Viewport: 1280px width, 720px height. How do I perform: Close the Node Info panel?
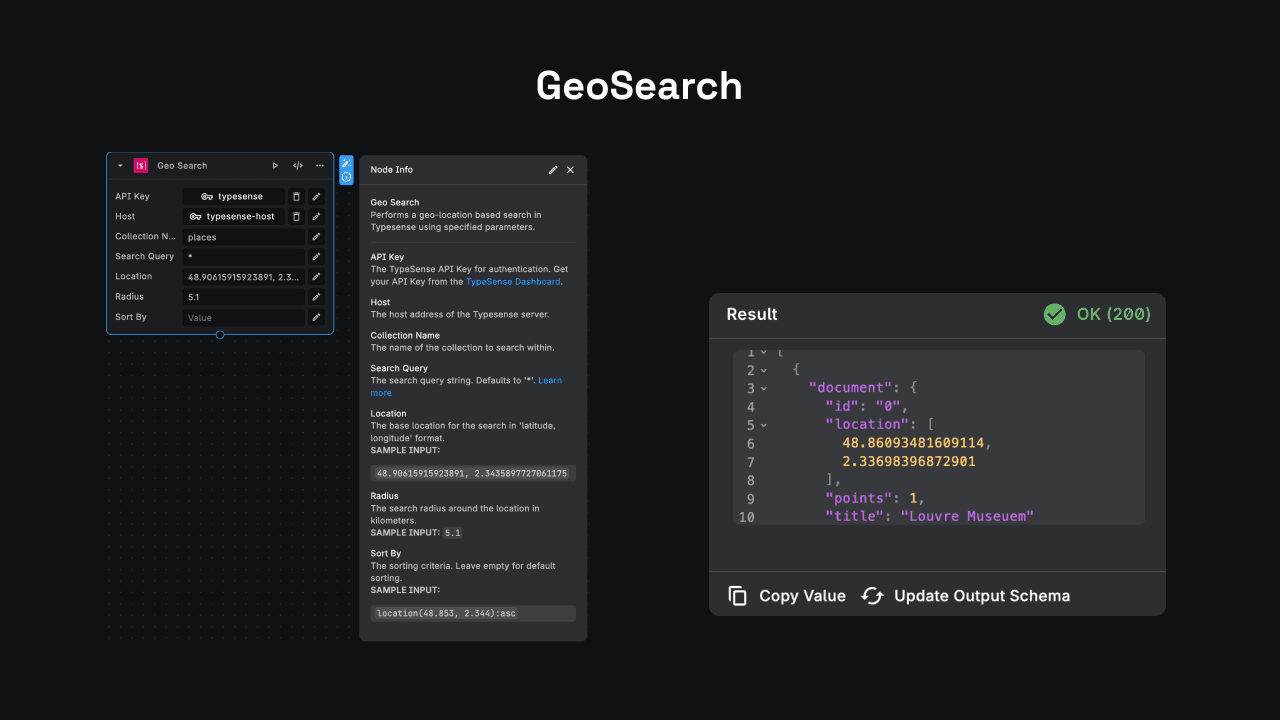pyautogui.click(x=570, y=170)
